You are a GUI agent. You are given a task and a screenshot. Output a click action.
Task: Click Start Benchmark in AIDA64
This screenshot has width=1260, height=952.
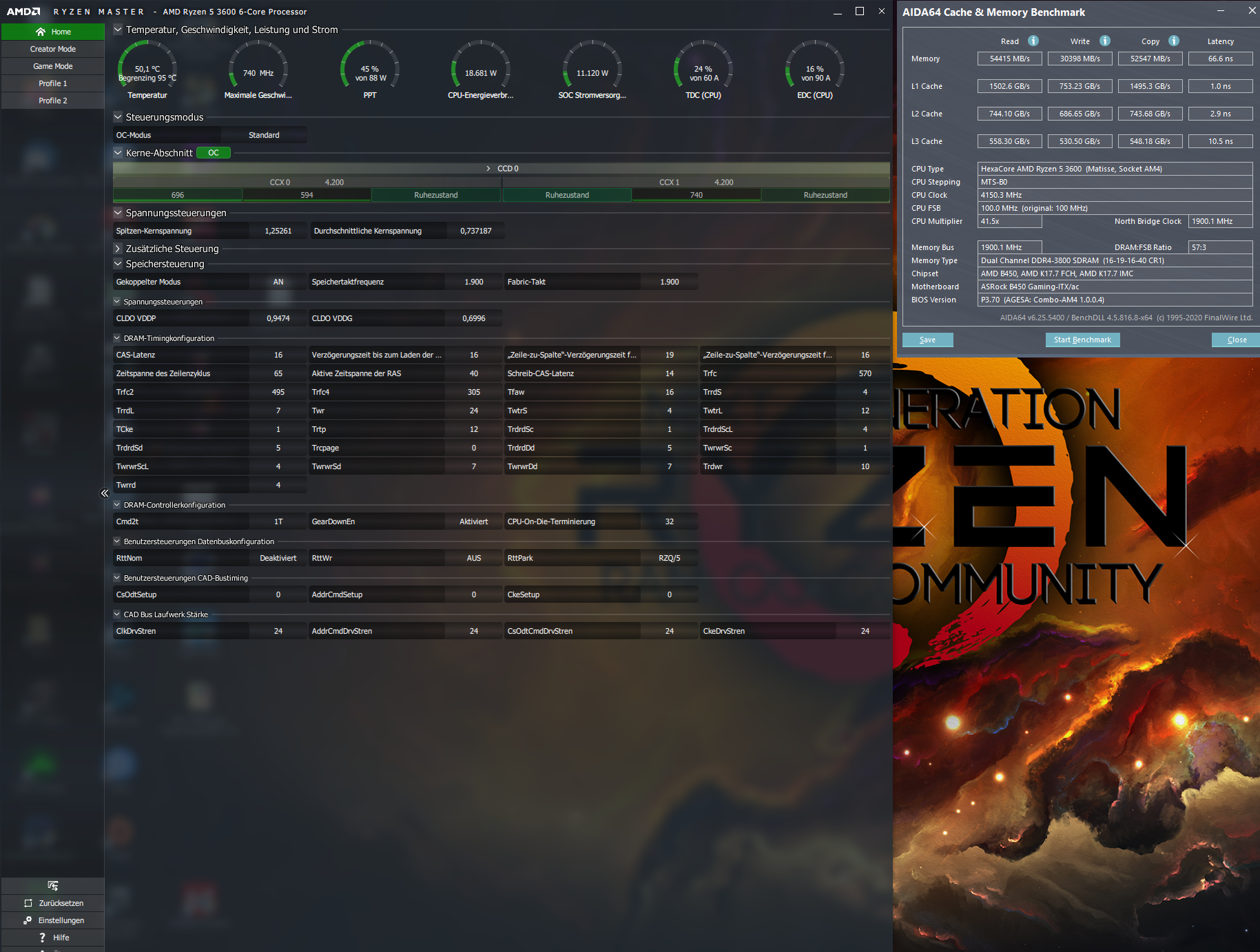pyautogui.click(x=1082, y=340)
